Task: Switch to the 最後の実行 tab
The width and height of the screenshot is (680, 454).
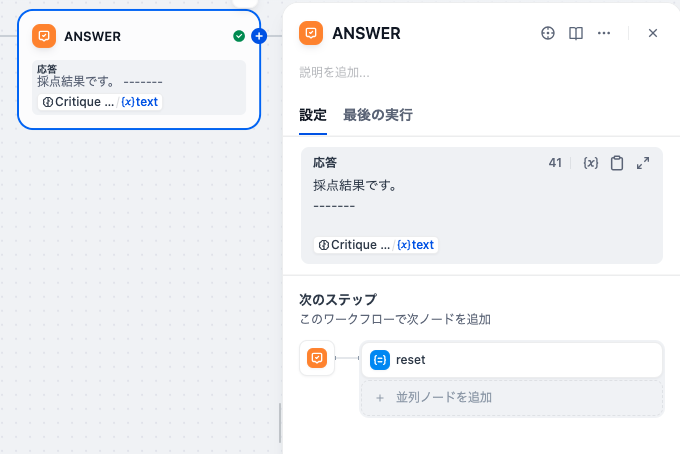Action: (x=378, y=115)
